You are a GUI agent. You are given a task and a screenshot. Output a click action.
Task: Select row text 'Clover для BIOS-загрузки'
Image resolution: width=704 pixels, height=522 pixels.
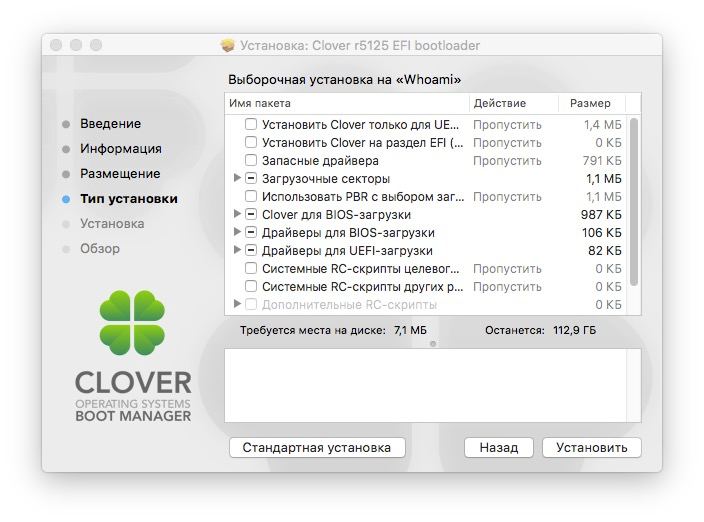336,215
